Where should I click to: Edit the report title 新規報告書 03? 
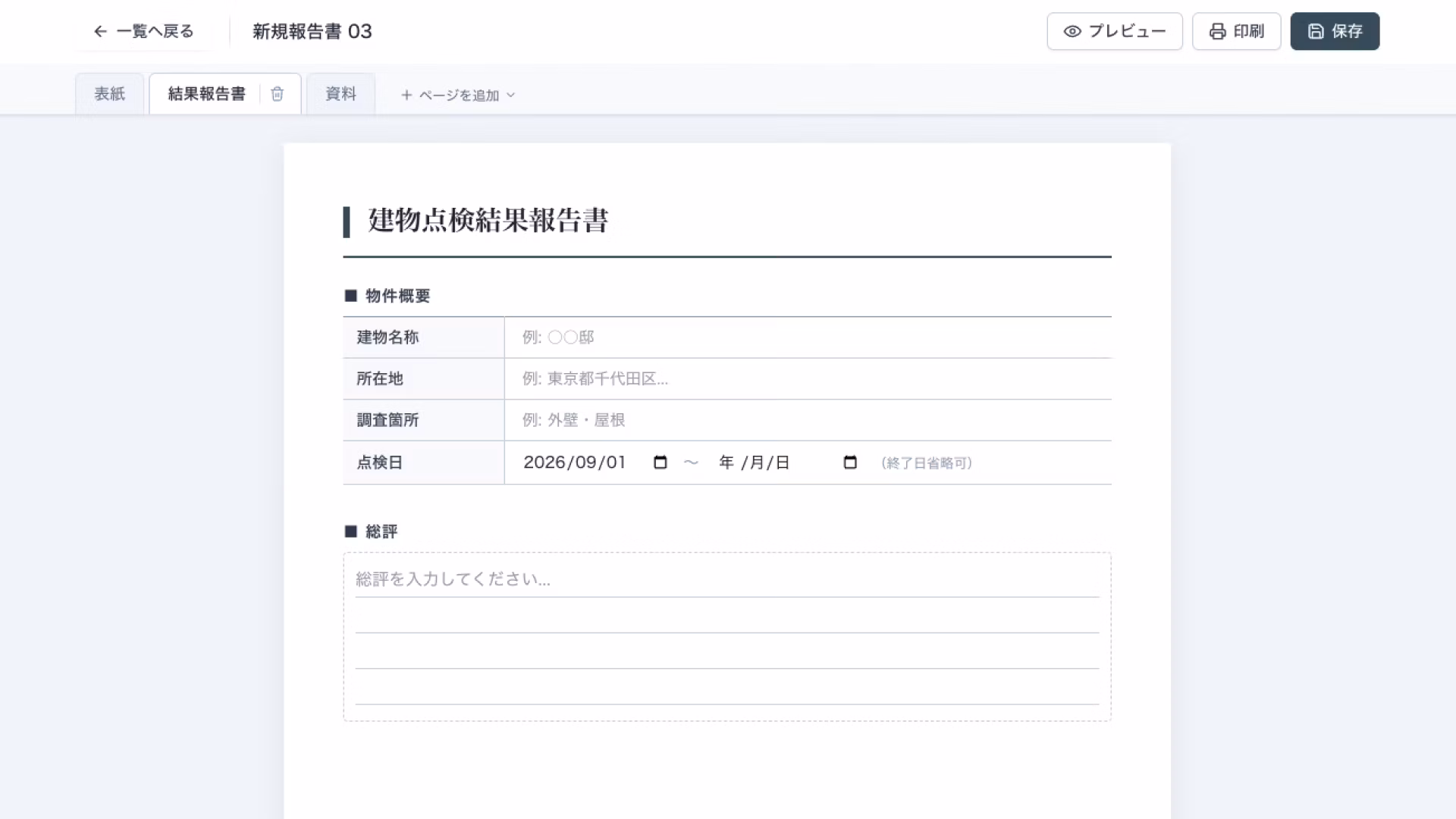tap(312, 31)
